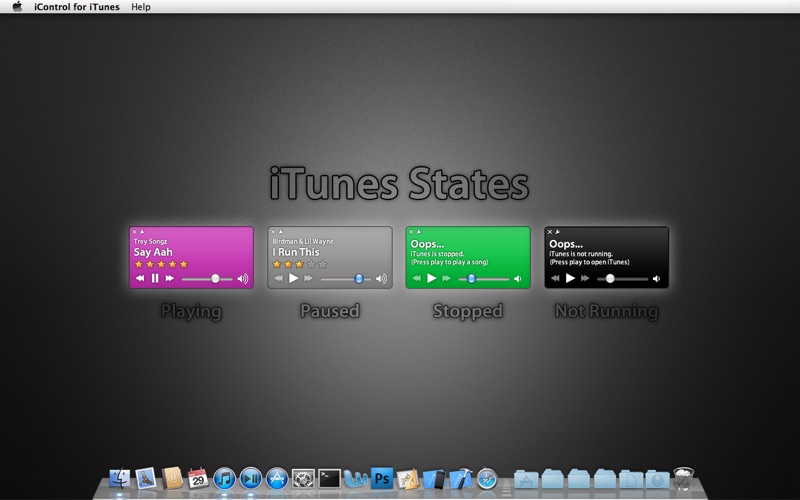This screenshot has height=500, width=800.
Task: Open wrench settings in green Stopped widget
Action: [x=419, y=232]
